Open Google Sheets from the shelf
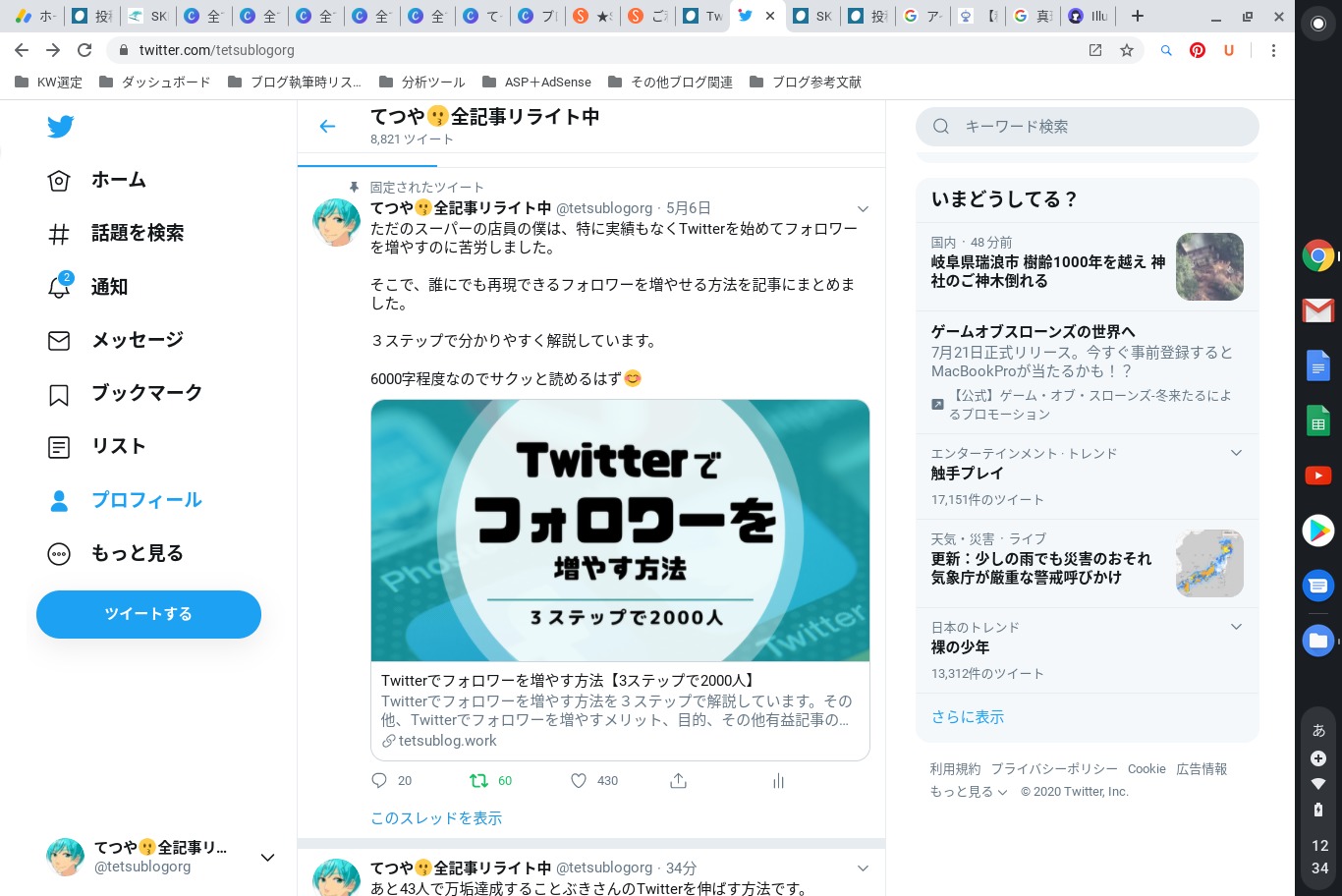The height and width of the screenshot is (896, 1342). point(1318,421)
